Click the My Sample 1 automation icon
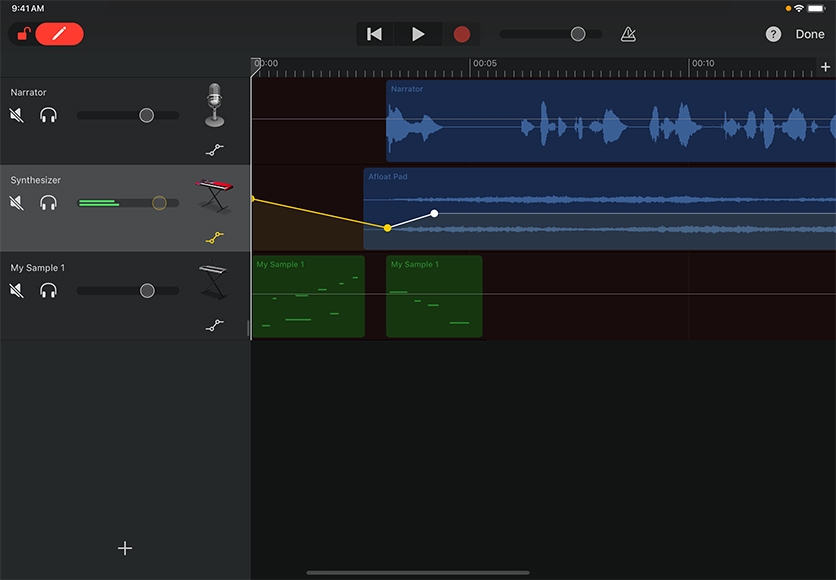836x580 pixels. [214, 325]
